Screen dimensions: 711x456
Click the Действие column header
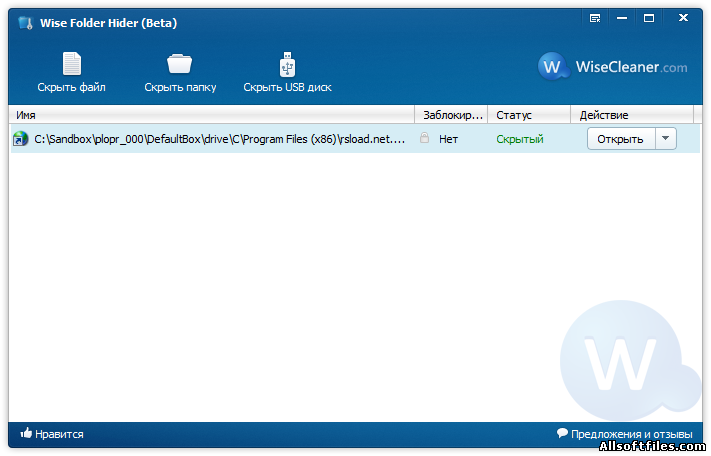coord(632,115)
